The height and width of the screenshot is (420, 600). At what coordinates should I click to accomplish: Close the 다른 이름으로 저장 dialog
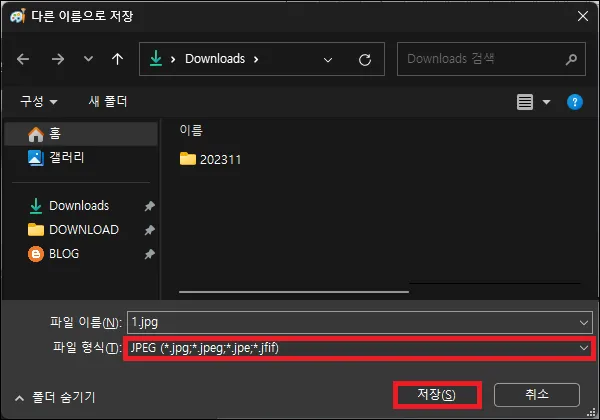pyautogui.click(x=583, y=16)
